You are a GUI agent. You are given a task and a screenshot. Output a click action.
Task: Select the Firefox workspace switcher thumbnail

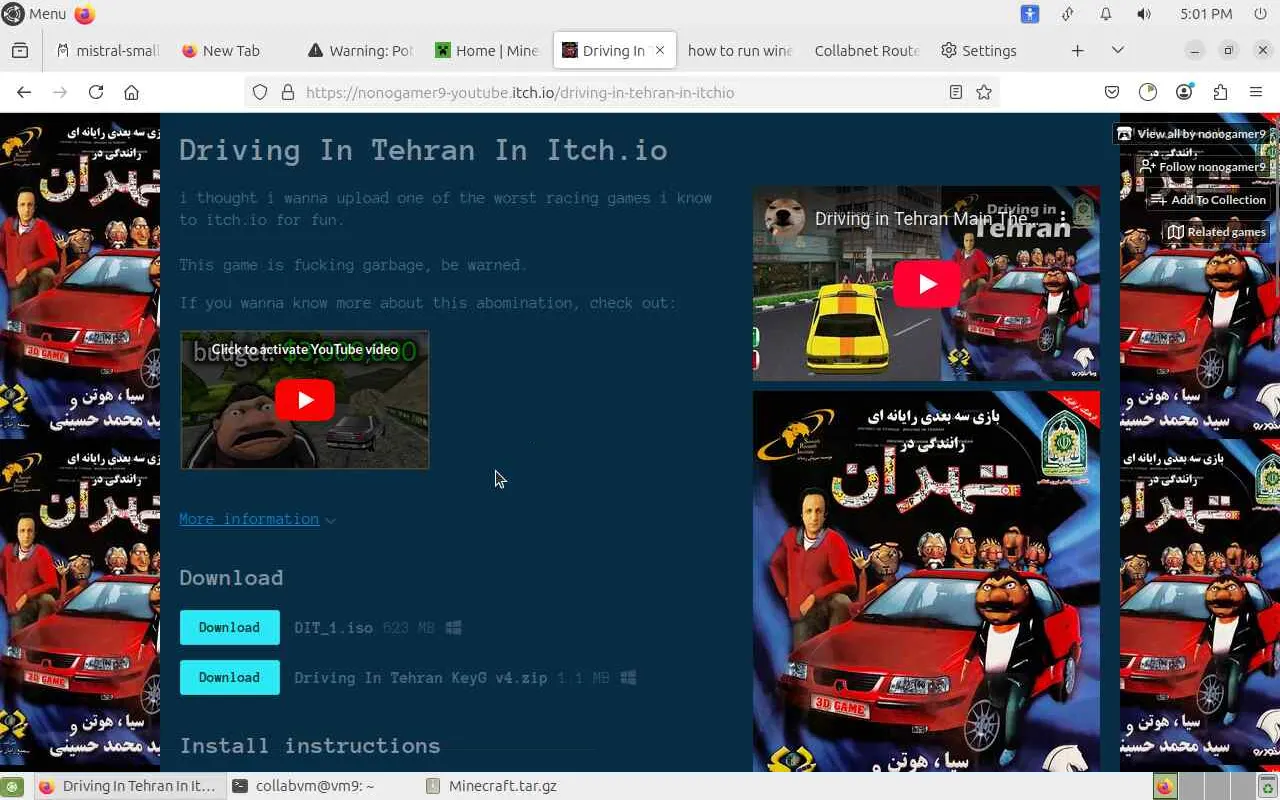point(1166,786)
